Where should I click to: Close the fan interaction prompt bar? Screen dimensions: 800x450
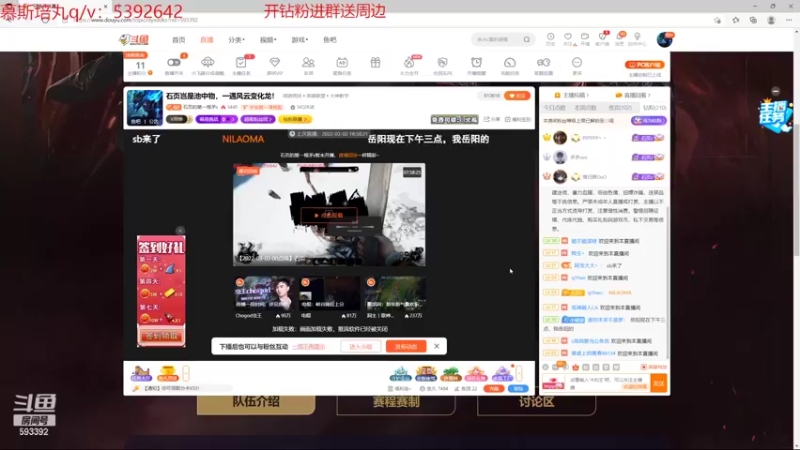[437, 346]
